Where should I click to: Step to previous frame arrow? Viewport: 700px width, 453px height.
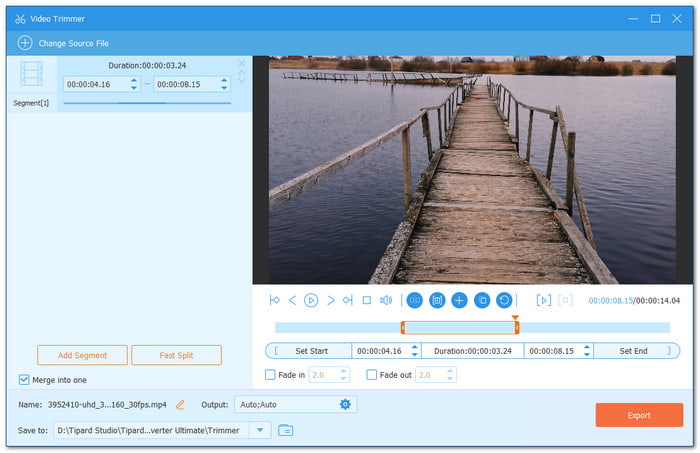tap(292, 300)
